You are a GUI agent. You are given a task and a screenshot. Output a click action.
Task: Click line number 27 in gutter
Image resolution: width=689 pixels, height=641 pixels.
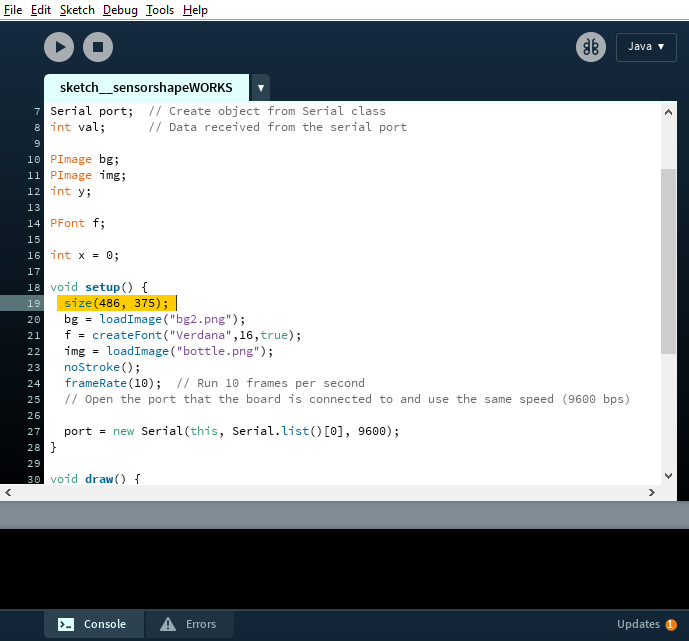click(34, 431)
